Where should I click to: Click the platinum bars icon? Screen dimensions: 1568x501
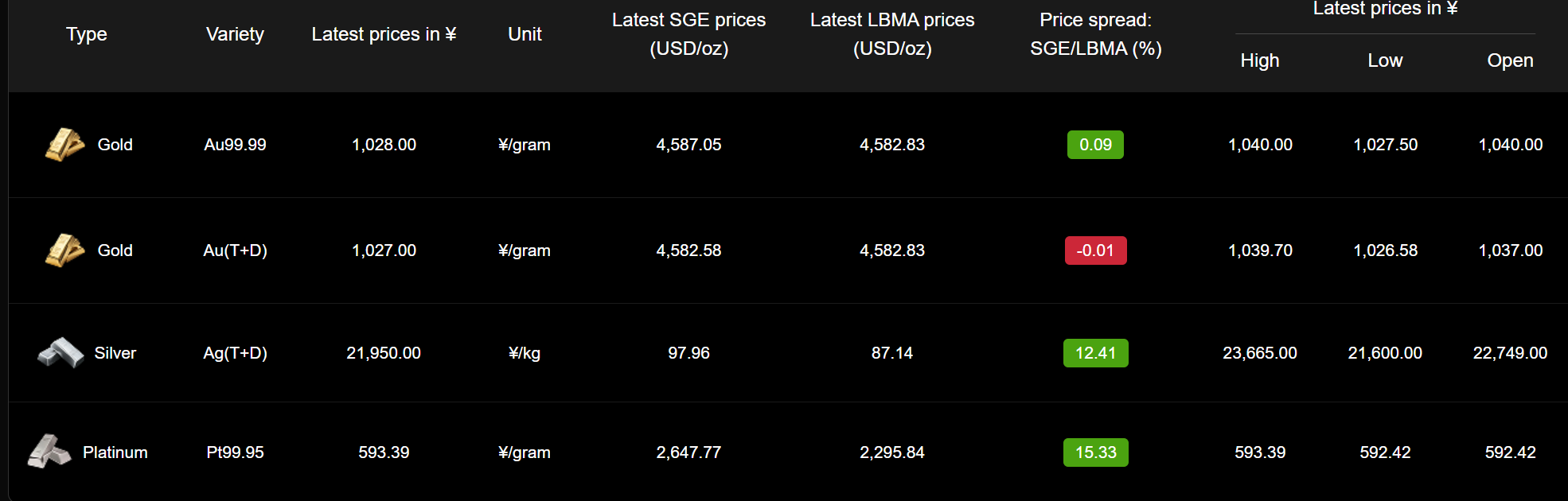(x=49, y=452)
